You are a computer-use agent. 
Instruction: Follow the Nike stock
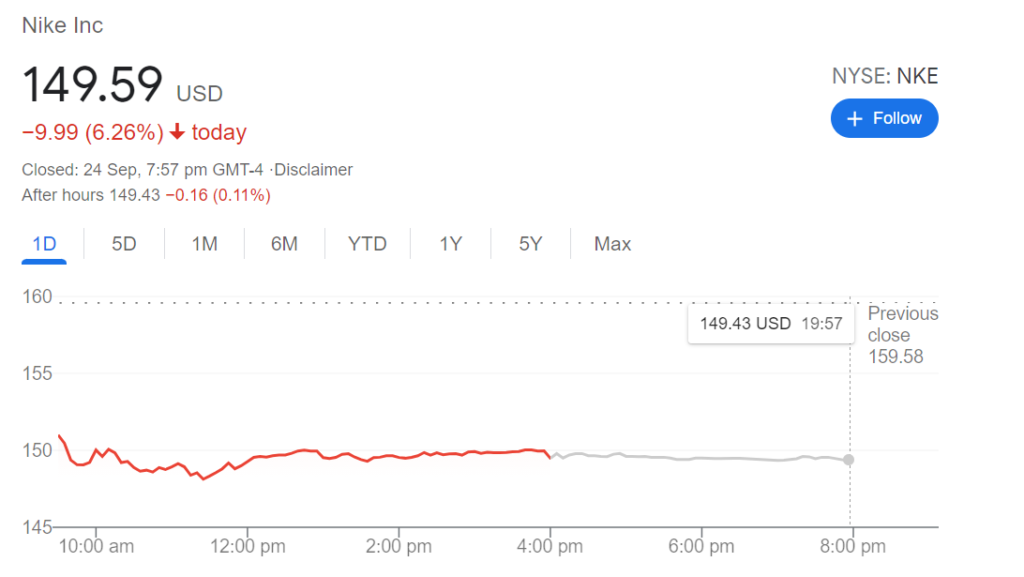tap(884, 118)
